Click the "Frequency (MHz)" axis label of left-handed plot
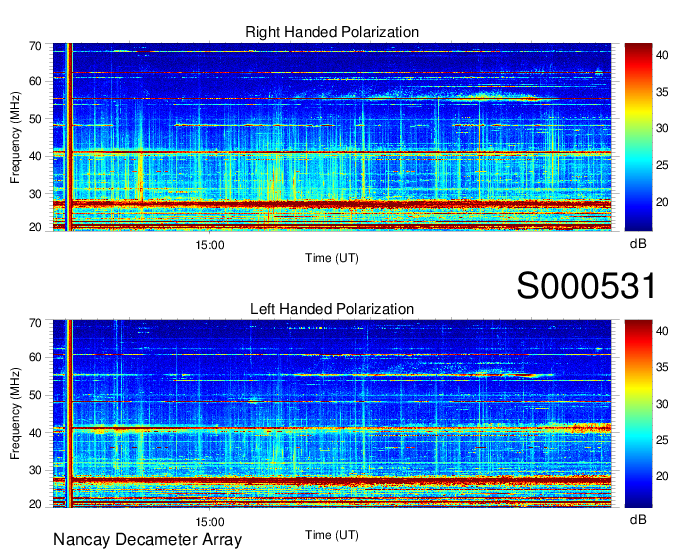The image size is (680, 552). pyautogui.click(x=15, y=414)
